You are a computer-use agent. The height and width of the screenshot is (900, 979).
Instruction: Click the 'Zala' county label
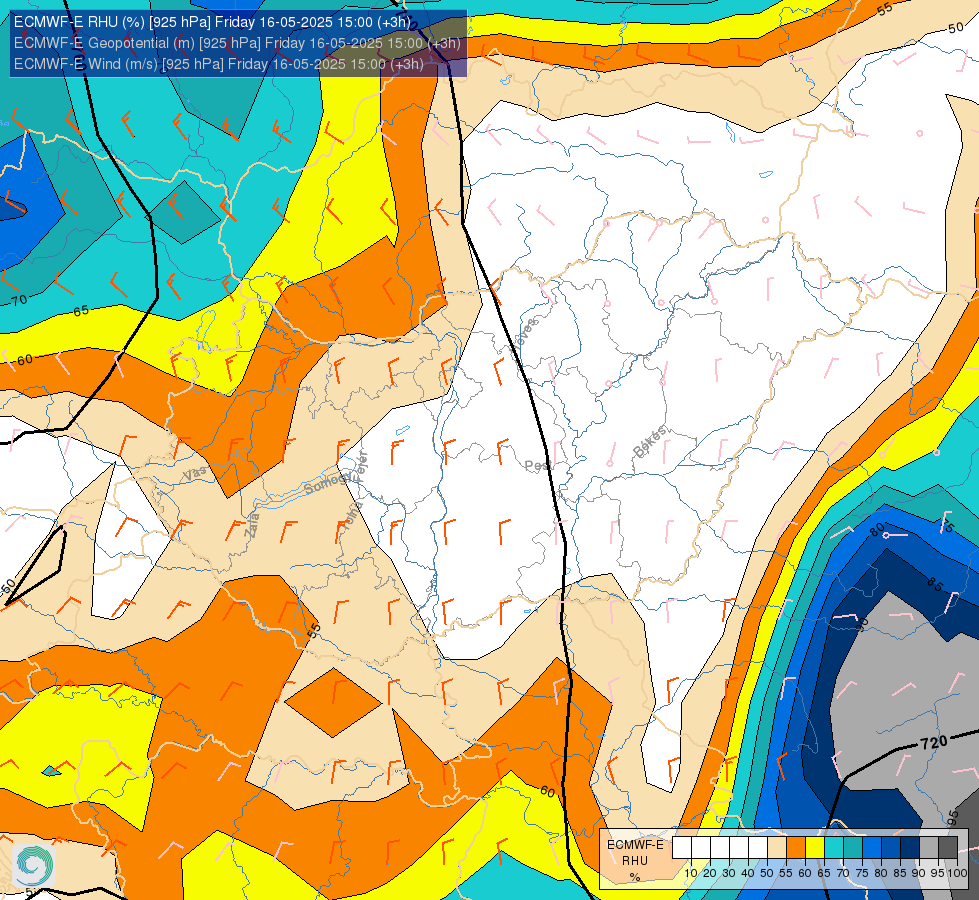[252, 525]
